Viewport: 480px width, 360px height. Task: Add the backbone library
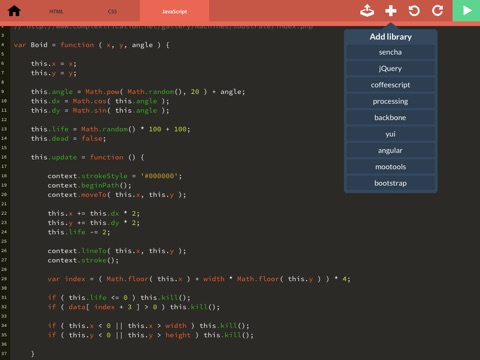click(x=390, y=118)
